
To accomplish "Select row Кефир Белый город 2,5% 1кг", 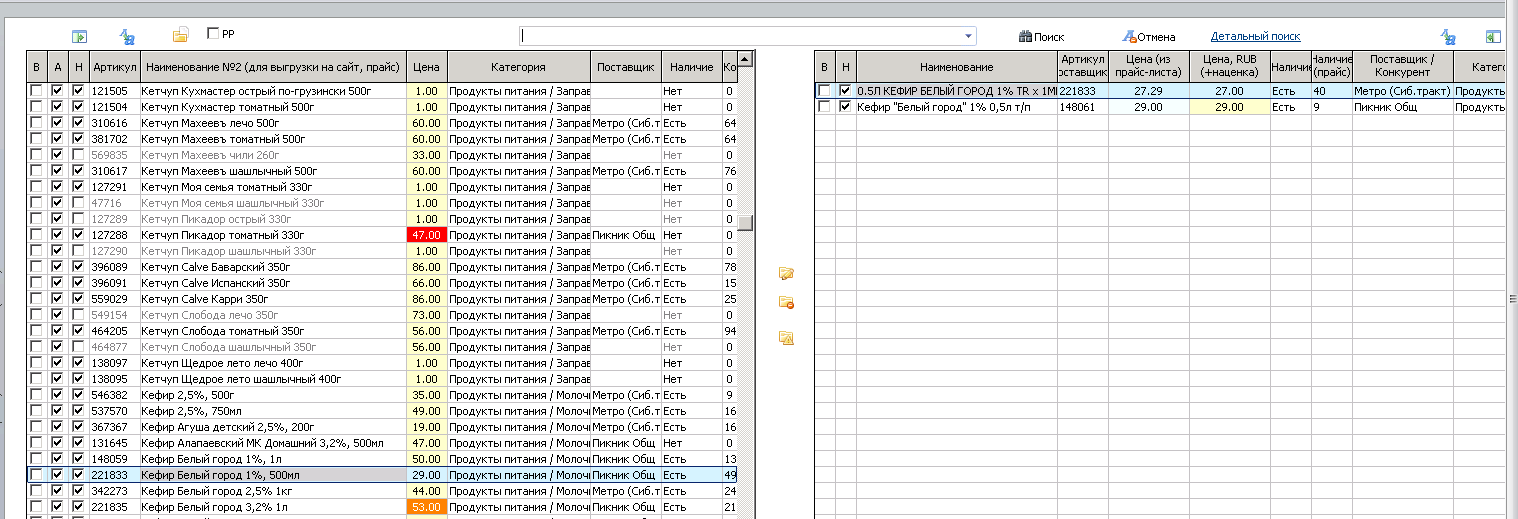I will 382,491.
